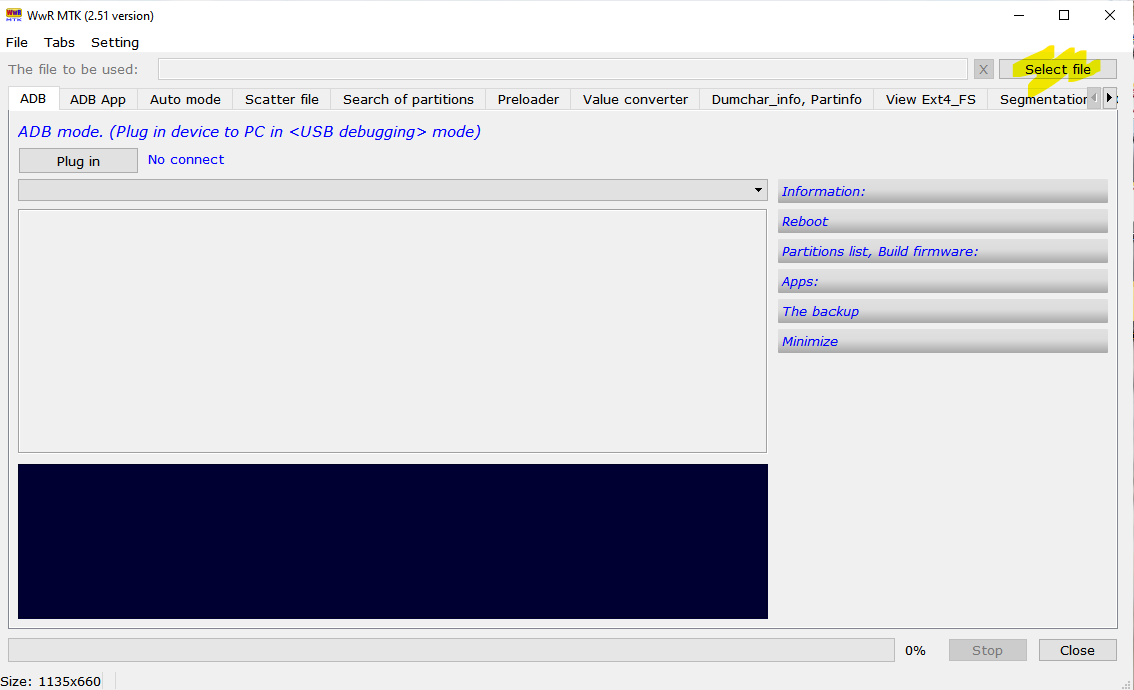This screenshot has width=1134, height=690.
Task: Open the File menu
Action: pyautogui.click(x=17, y=42)
